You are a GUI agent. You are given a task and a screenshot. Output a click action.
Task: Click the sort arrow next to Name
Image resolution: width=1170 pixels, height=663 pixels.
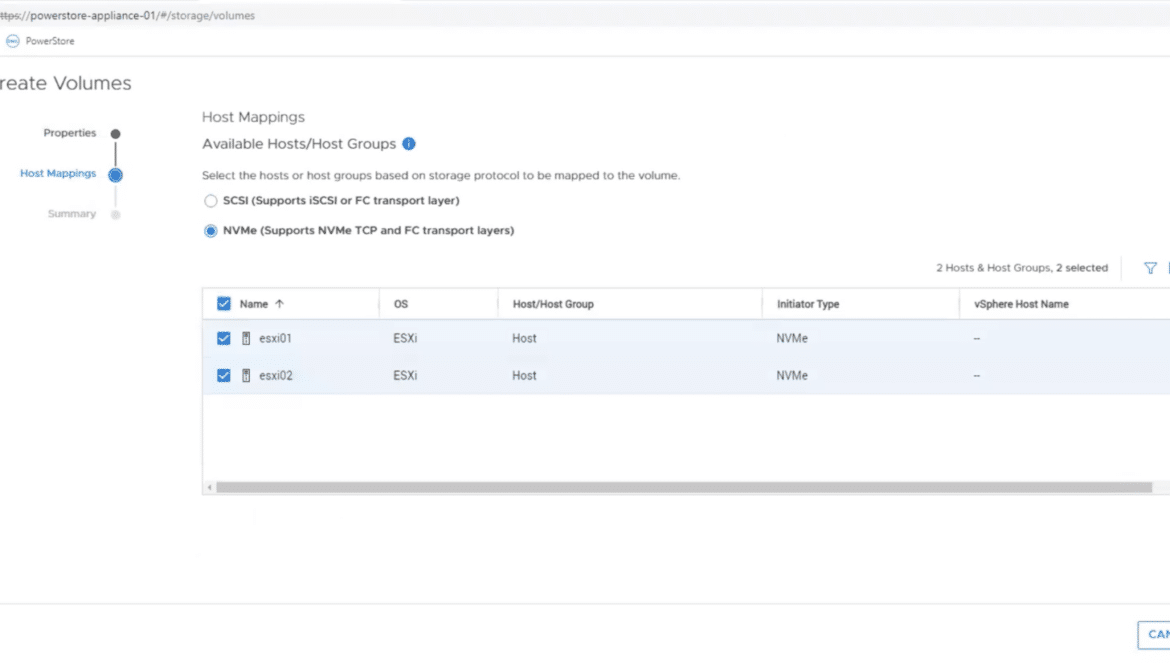280,304
